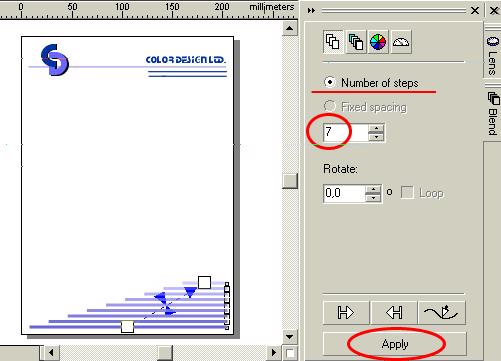Click the navigator box at scrollbar corner
Viewport: 501px width, 361px height.
pyautogui.click(x=290, y=353)
